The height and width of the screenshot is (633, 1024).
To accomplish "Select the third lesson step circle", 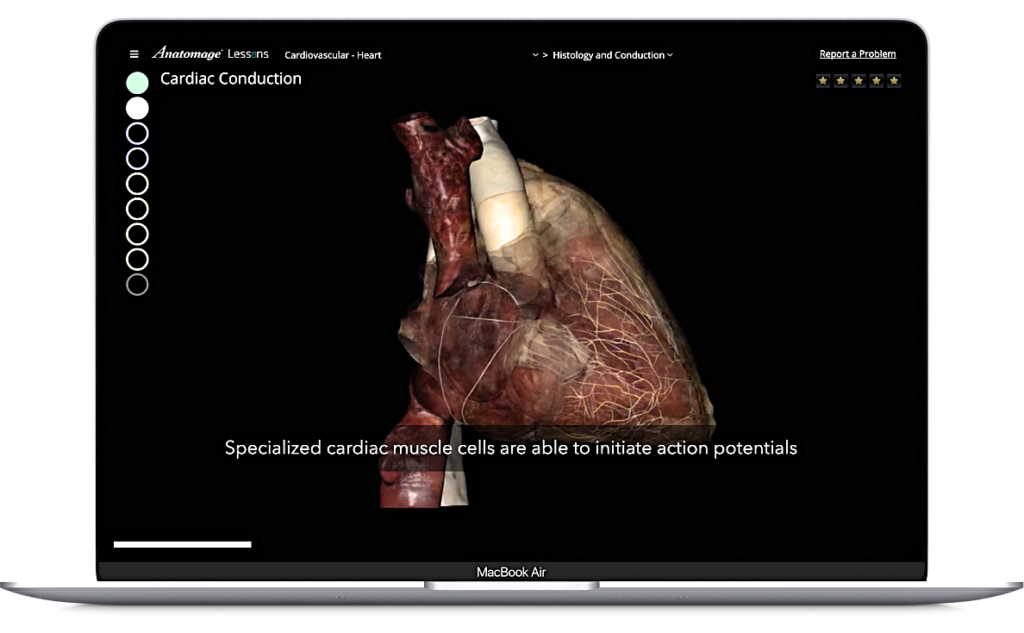I will (137, 132).
